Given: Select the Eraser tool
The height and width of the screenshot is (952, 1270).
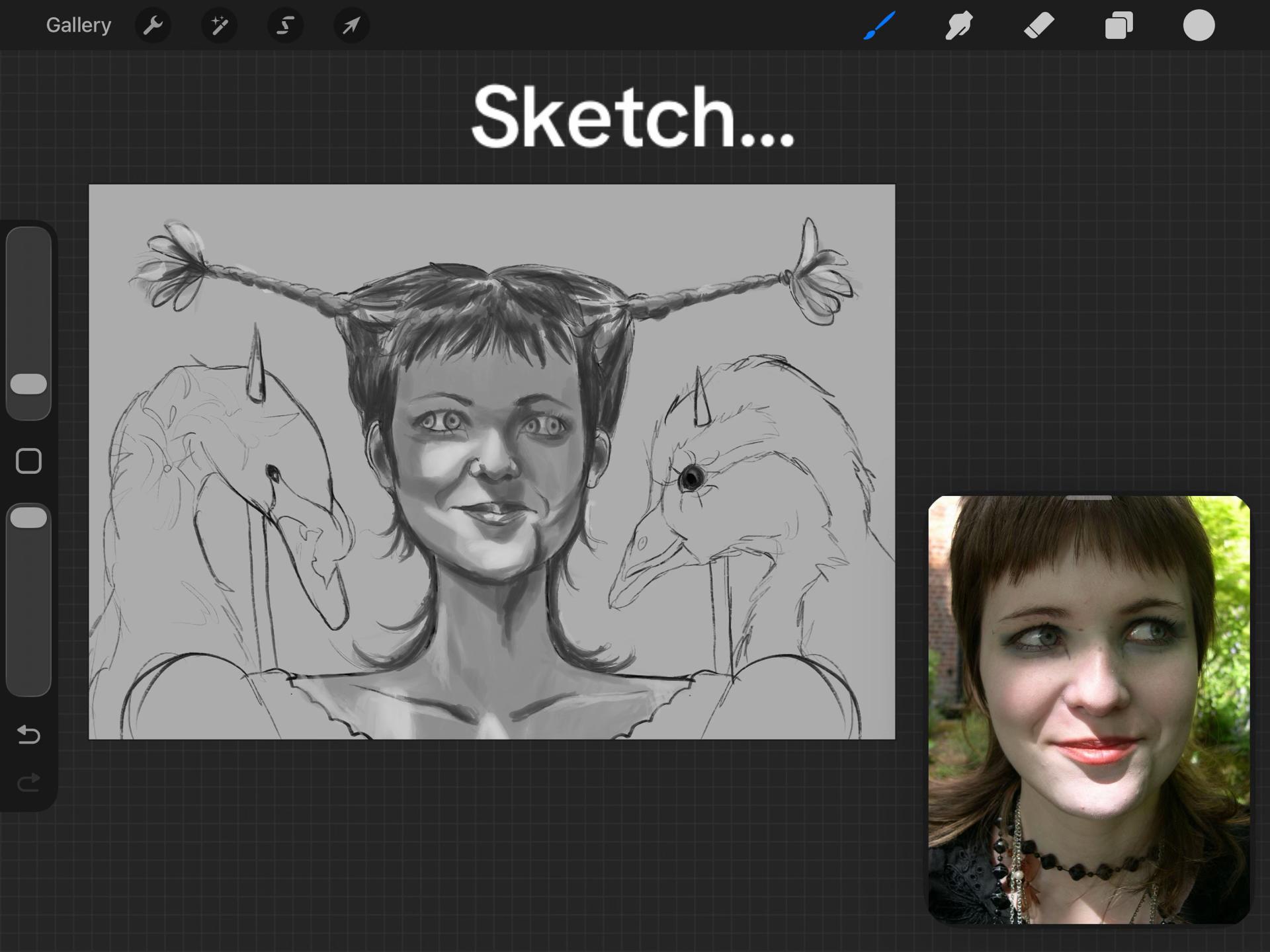Looking at the screenshot, I should click(x=1039, y=26).
